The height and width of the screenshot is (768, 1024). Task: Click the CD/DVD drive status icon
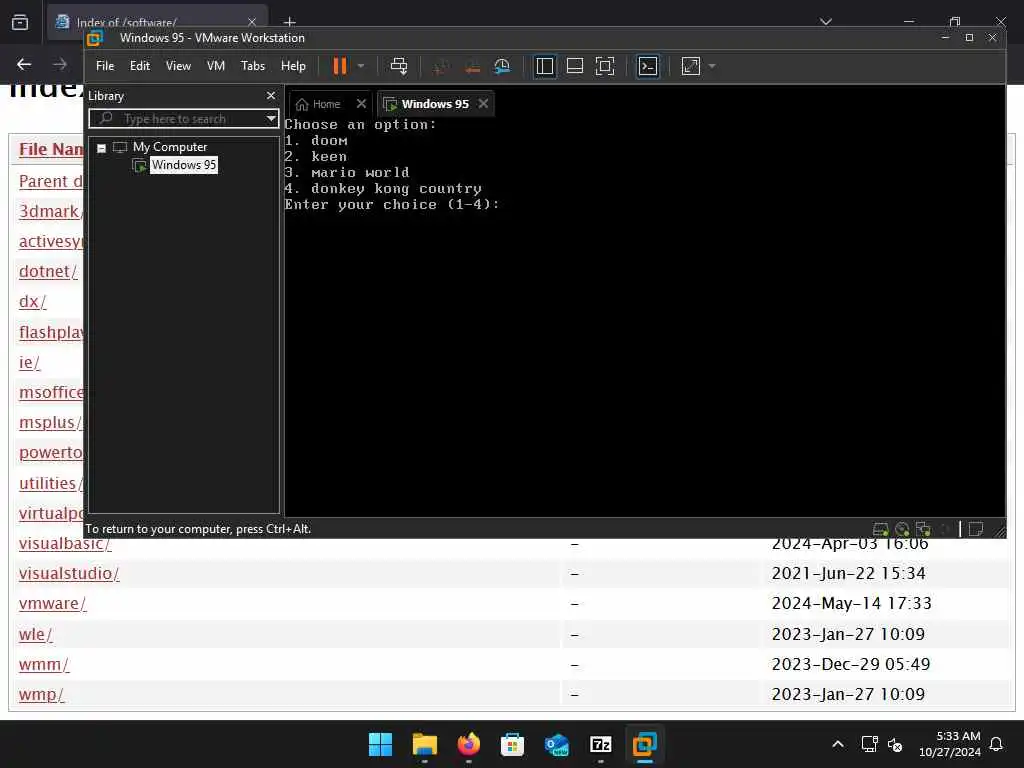click(x=902, y=529)
